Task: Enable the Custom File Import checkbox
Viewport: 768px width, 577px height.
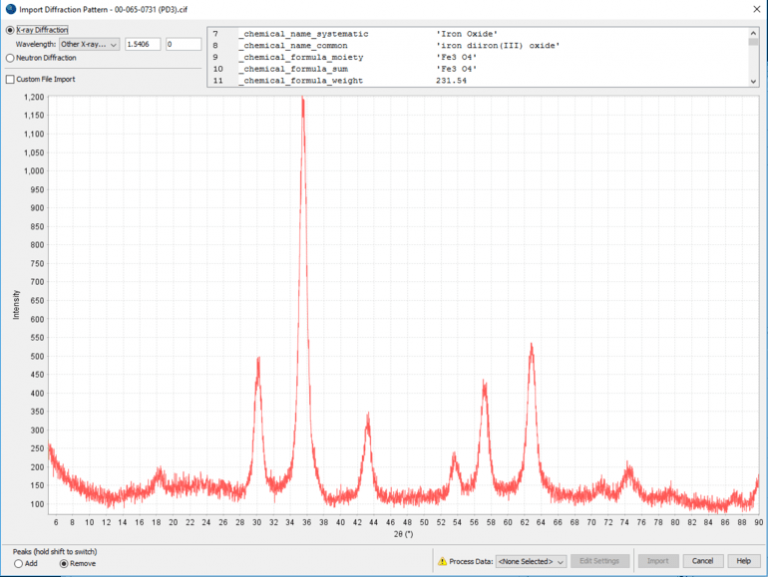Action: (x=10, y=79)
